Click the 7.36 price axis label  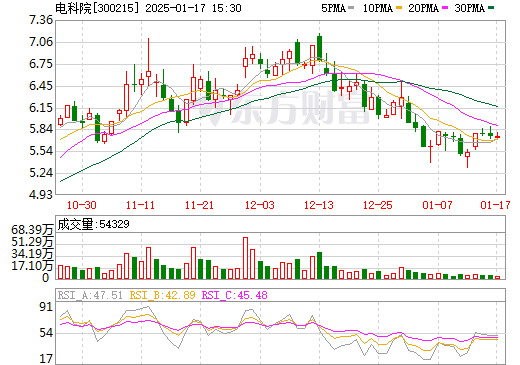41,20
